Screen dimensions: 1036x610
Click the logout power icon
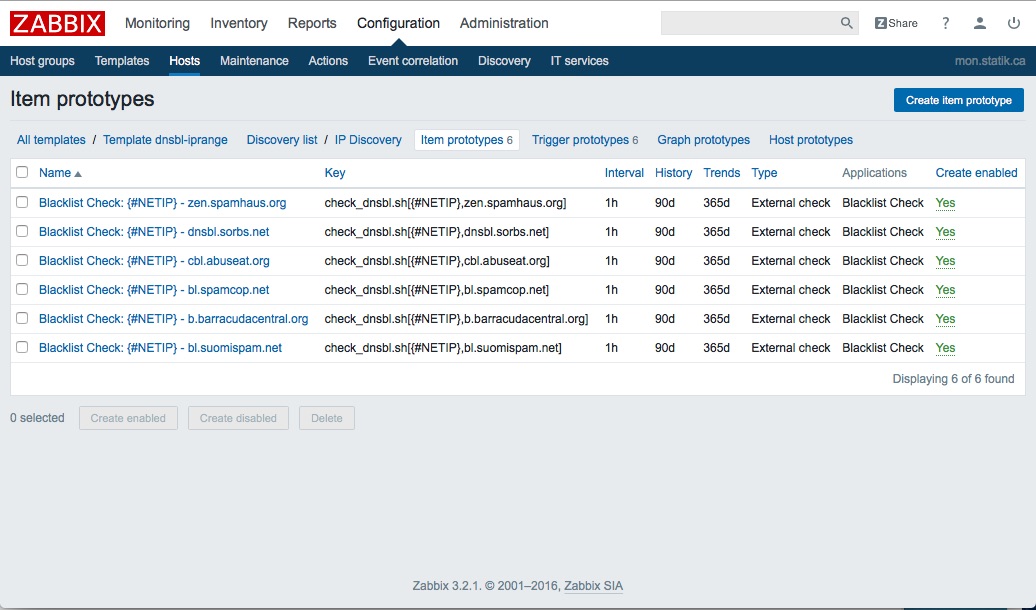tap(1014, 23)
